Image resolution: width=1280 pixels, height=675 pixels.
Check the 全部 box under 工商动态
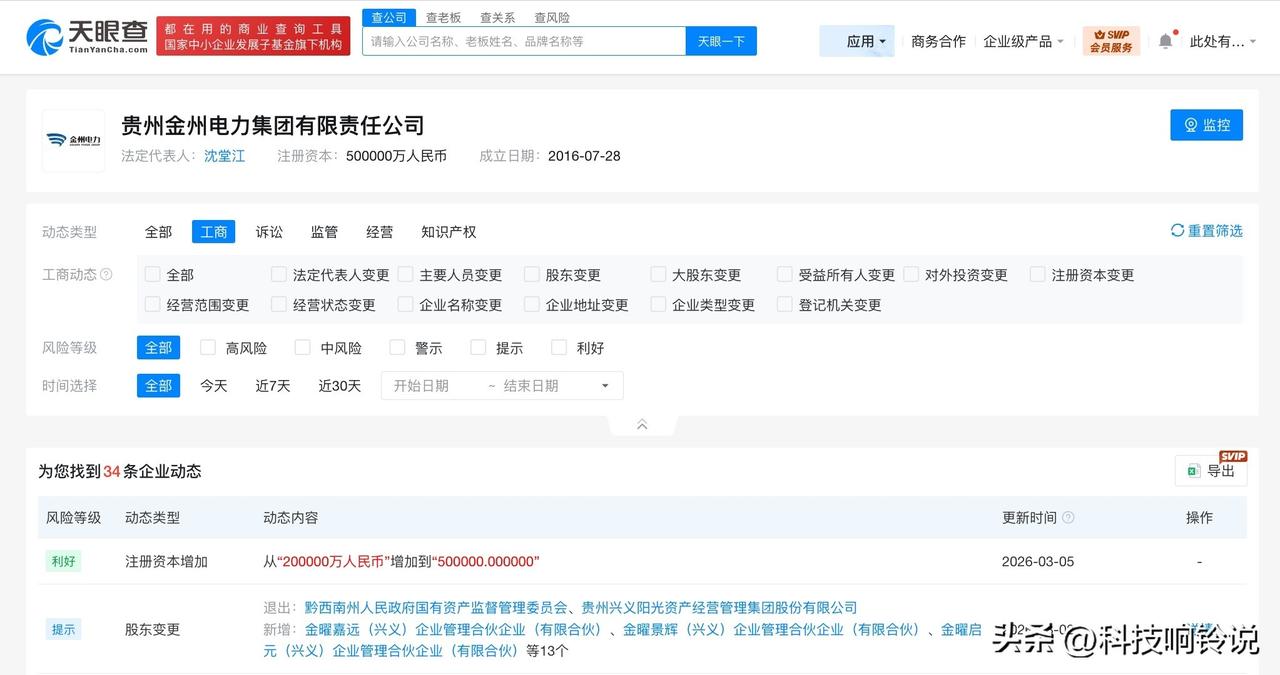152,274
